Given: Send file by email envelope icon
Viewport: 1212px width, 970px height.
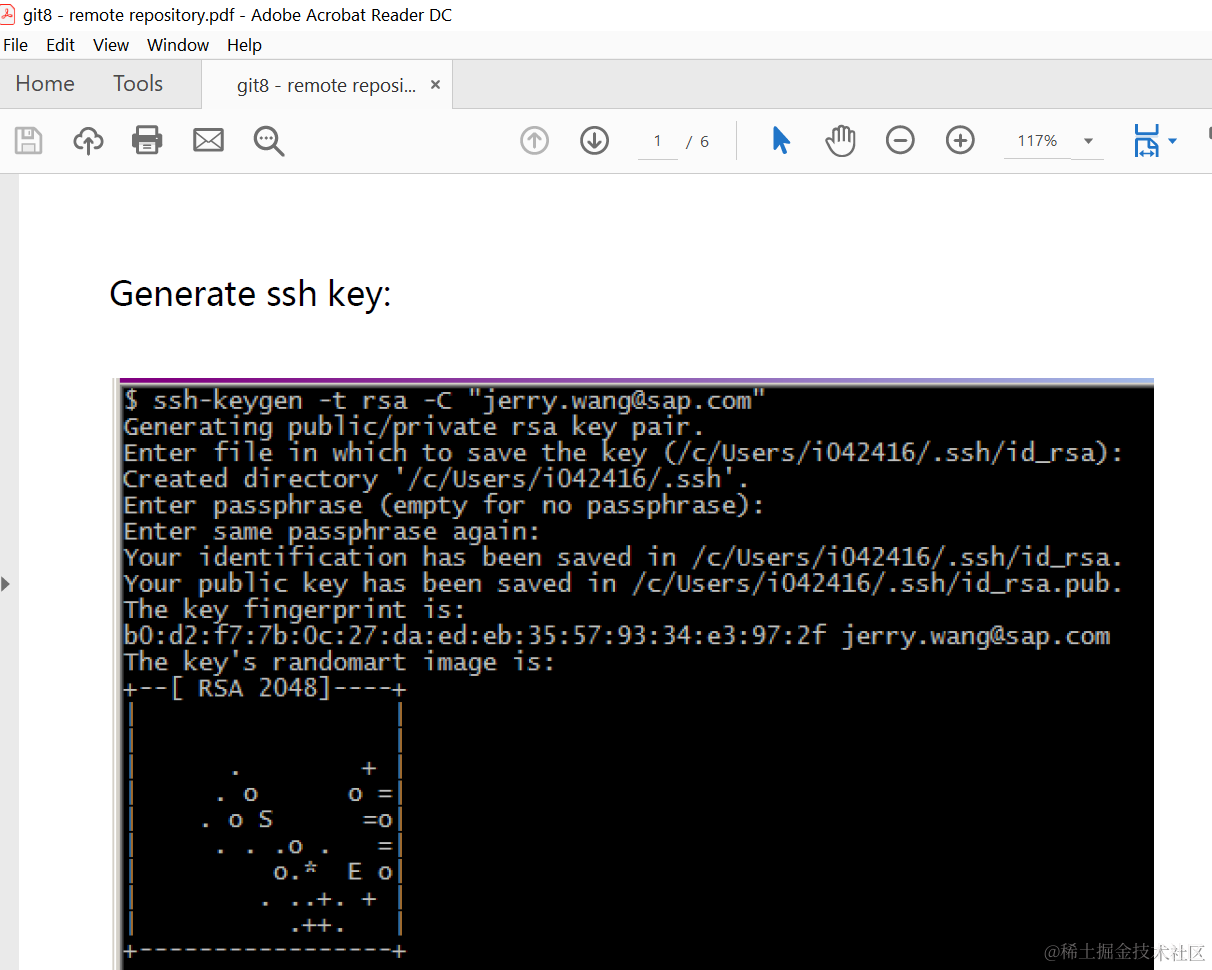Looking at the screenshot, I should point(208,141).
